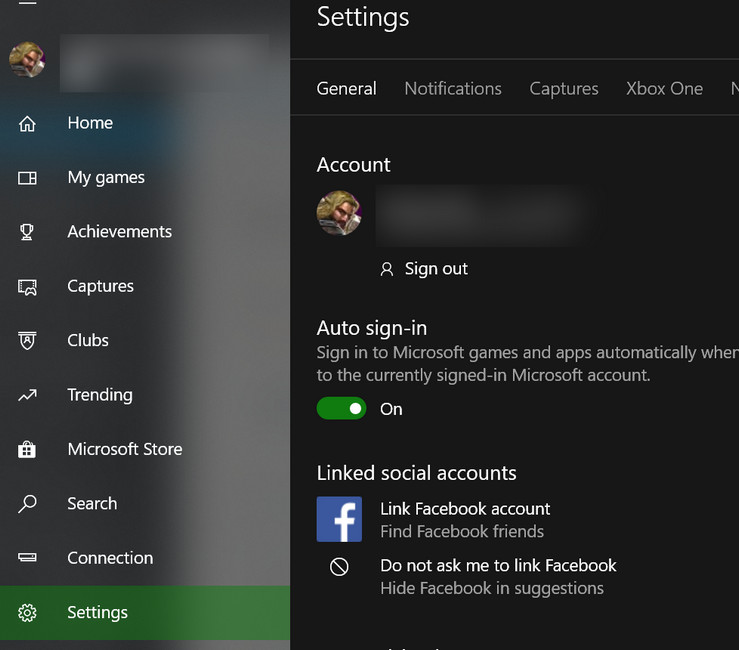Click the Auto sign-in heading
The width and height of the screenshot is (739, 650).
click(x=371, y=328)
